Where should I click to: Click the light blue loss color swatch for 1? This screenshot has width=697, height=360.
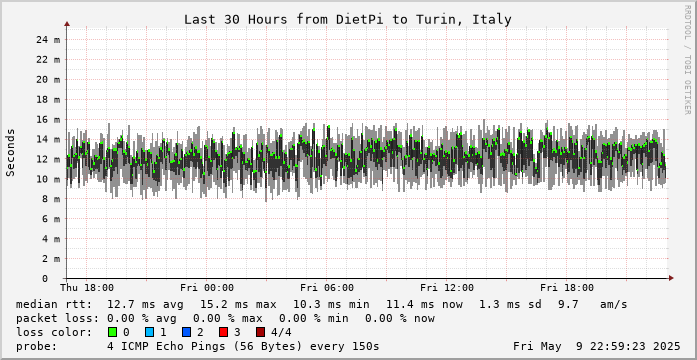point(149,332)
